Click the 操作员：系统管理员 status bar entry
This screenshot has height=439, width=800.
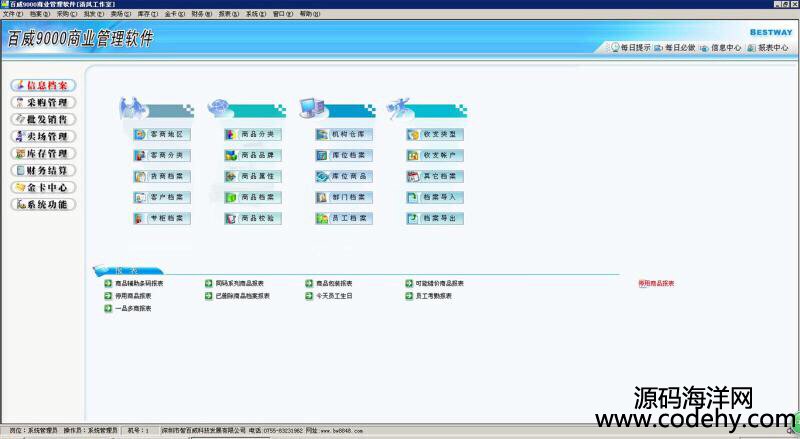click(90, 431)
